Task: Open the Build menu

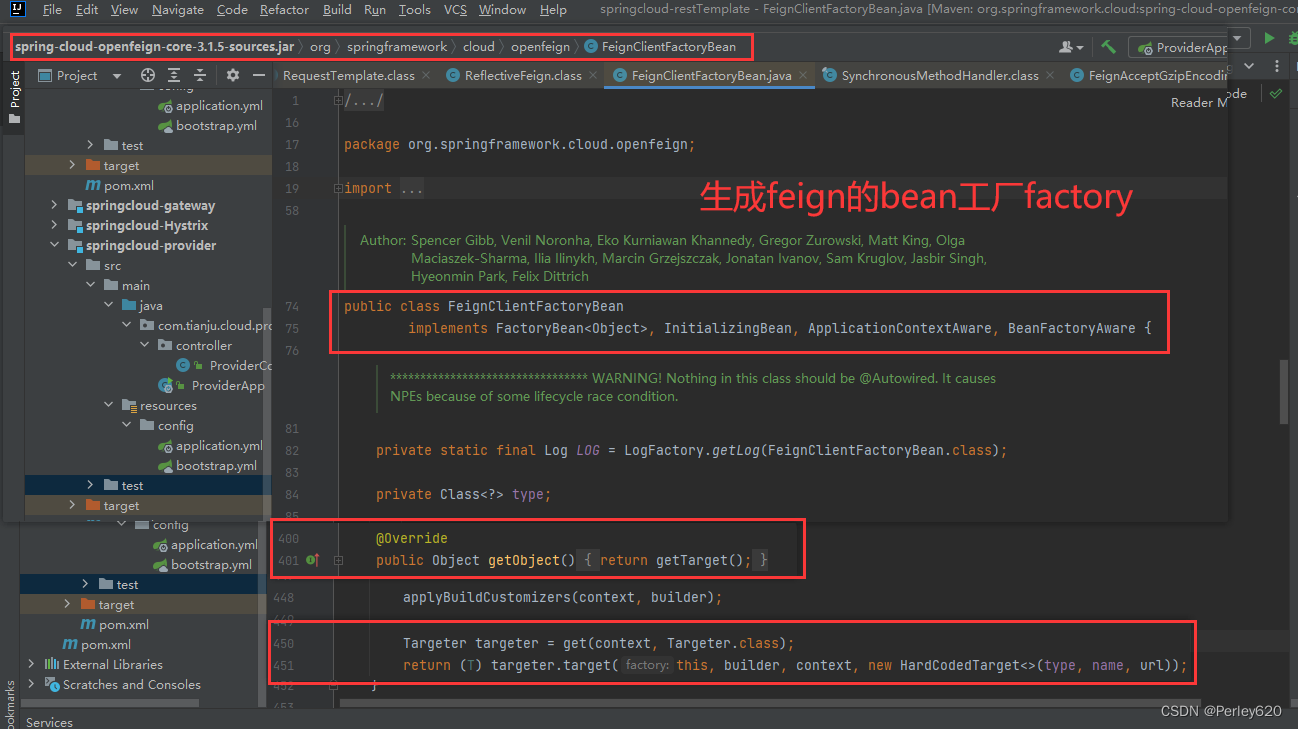Action: 337,10
